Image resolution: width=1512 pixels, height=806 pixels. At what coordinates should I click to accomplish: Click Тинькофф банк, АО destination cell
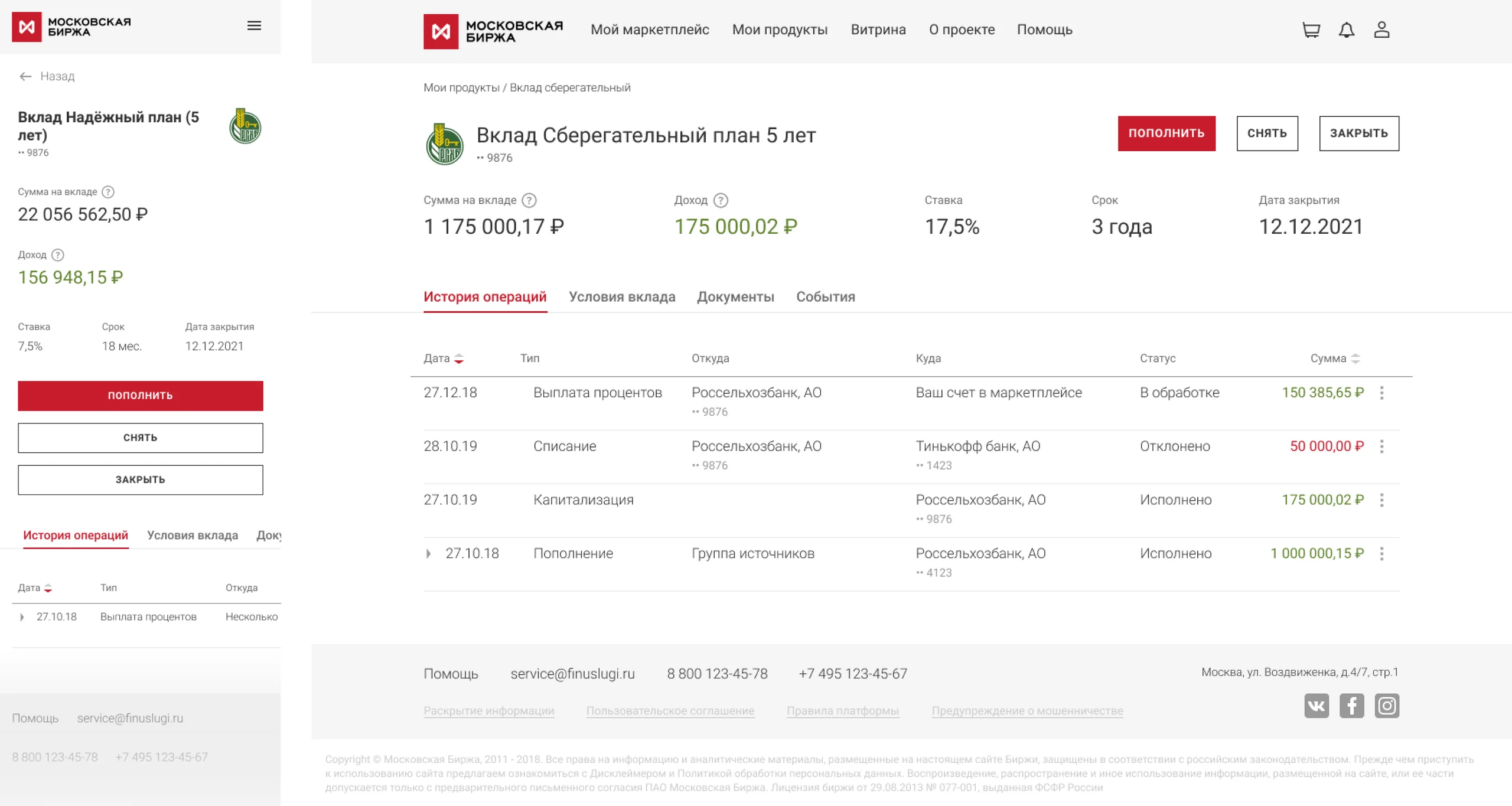[978, 446]
